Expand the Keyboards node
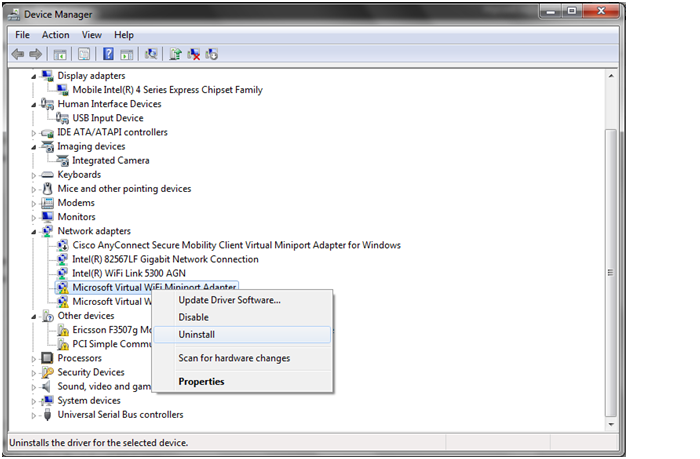 tap(33, 175)
